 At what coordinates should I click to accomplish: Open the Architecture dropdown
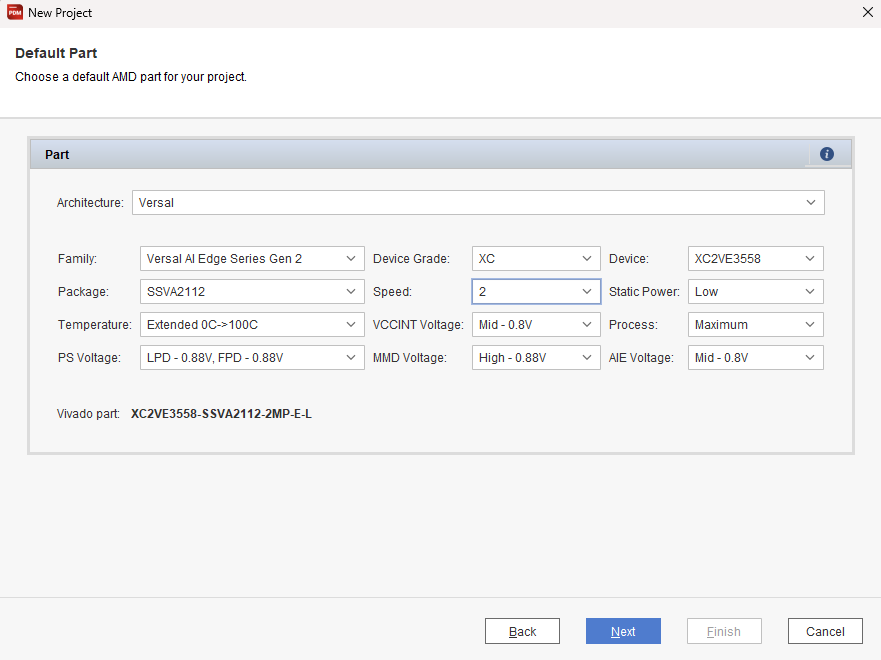pos(478,202)
